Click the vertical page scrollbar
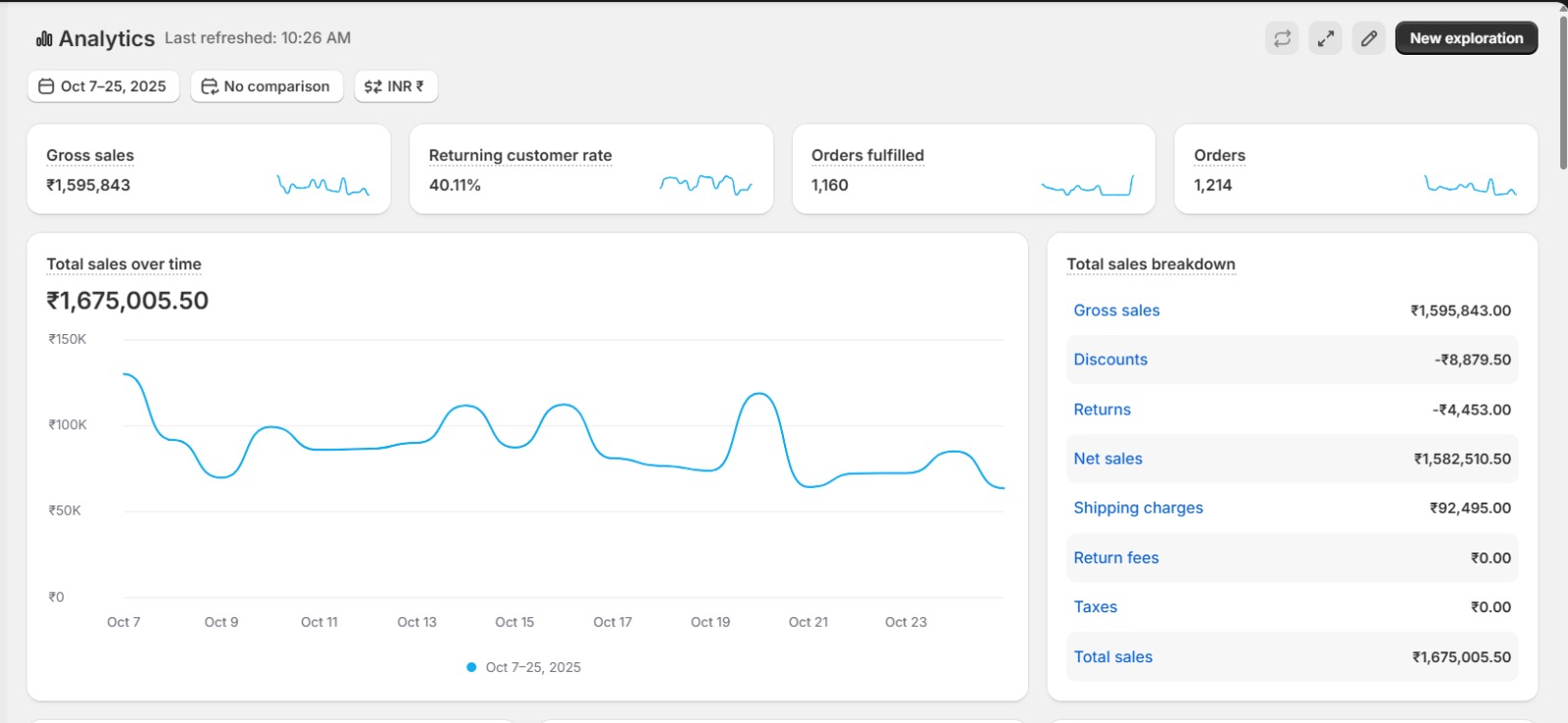1568x723 pixels. click(1562, 93)
